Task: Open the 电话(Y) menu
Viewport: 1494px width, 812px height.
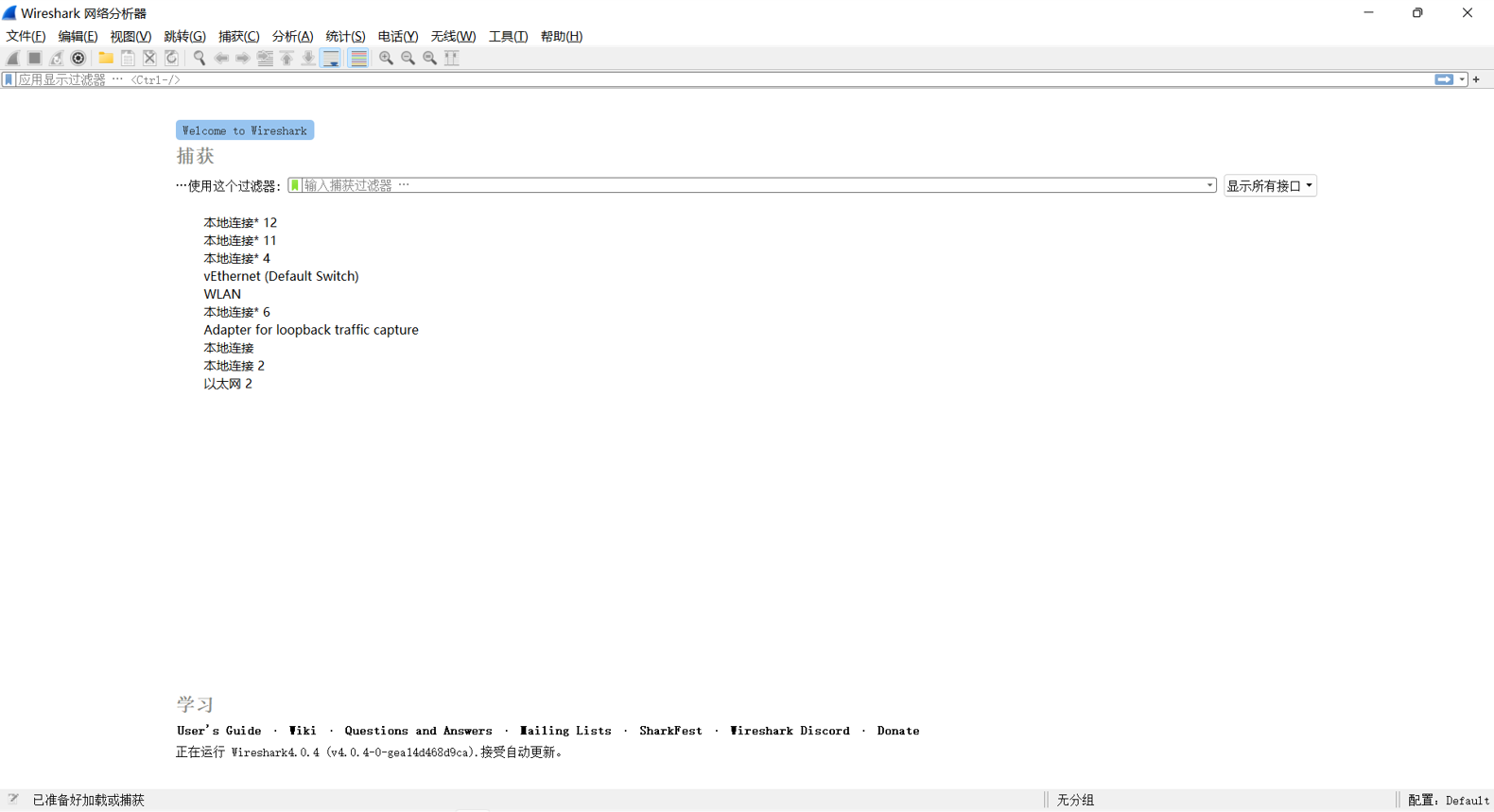Action: (398, 36)
